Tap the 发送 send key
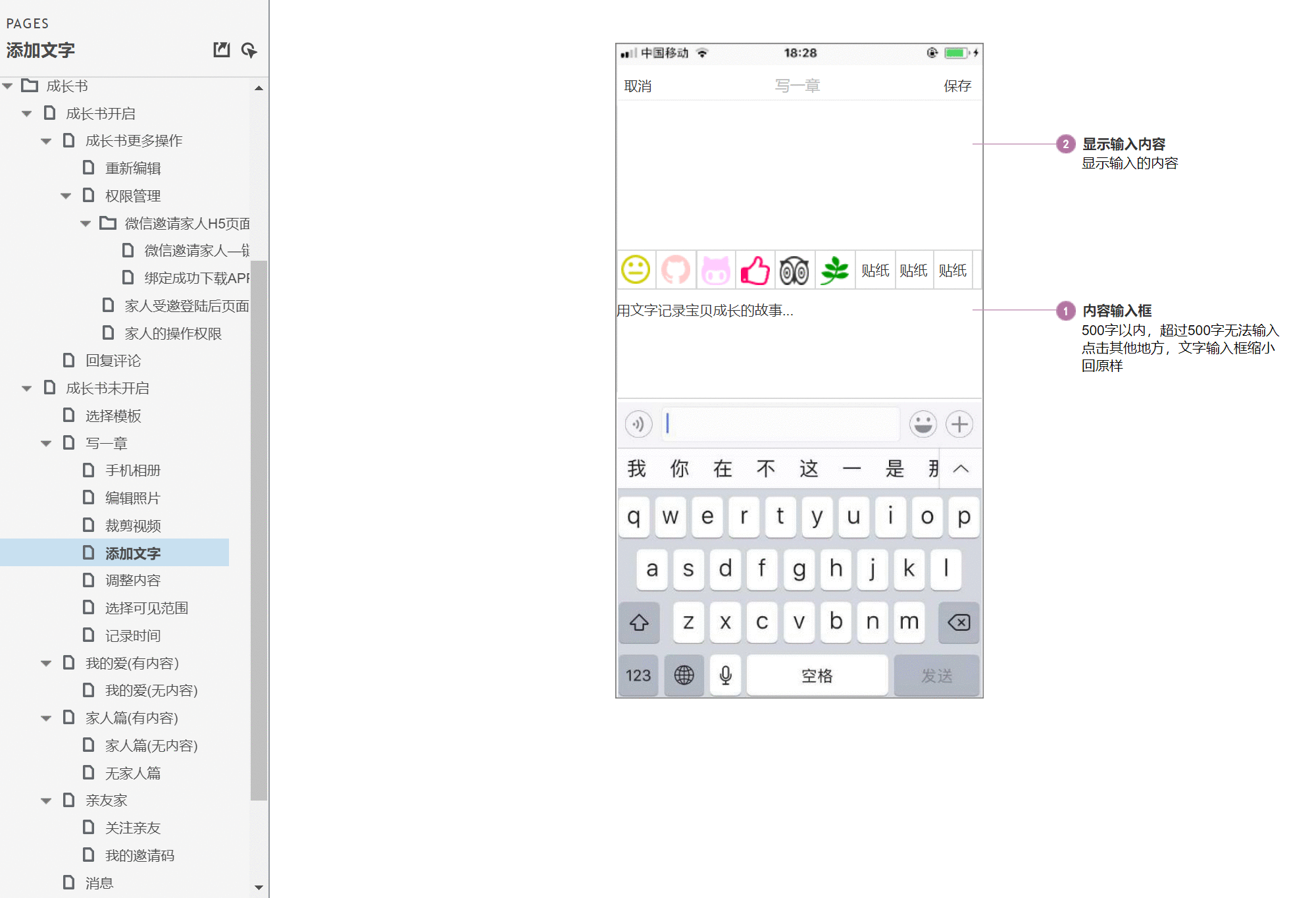 click(936, 675)
